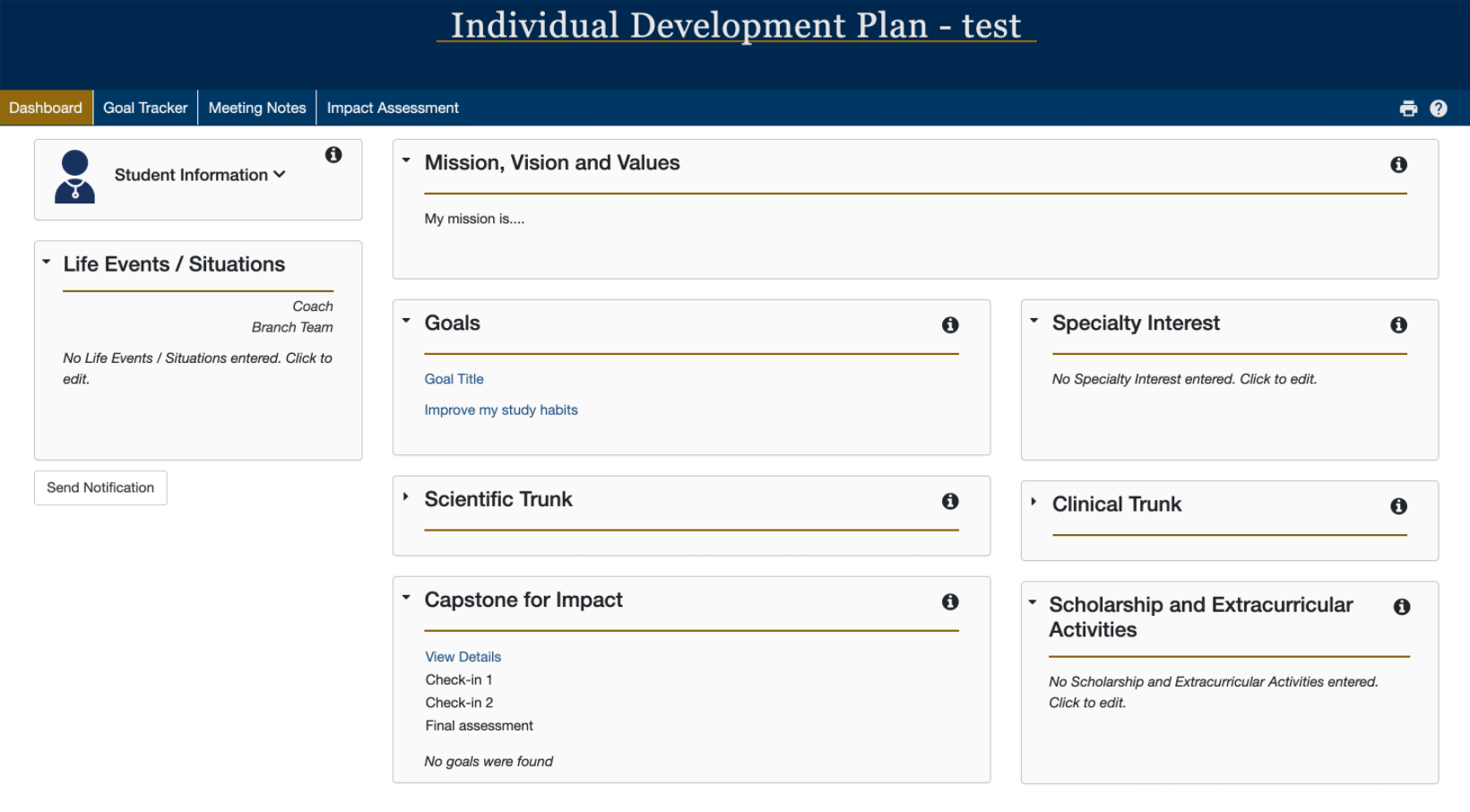Expand the Clinical Trunk panel
The image size is (1470, 812).
tap(1033, 502)
